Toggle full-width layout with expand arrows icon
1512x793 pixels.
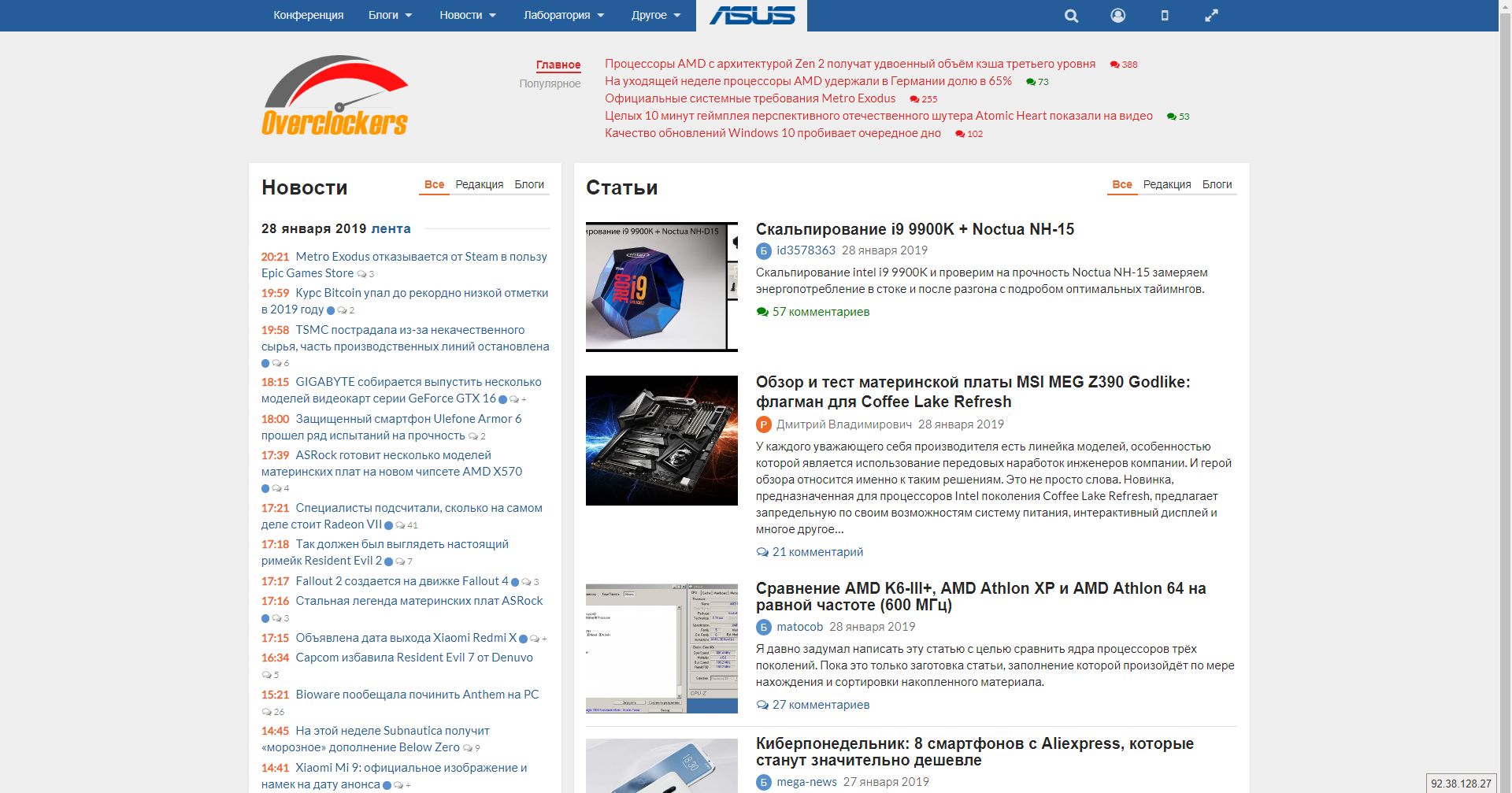[1212, 16]
